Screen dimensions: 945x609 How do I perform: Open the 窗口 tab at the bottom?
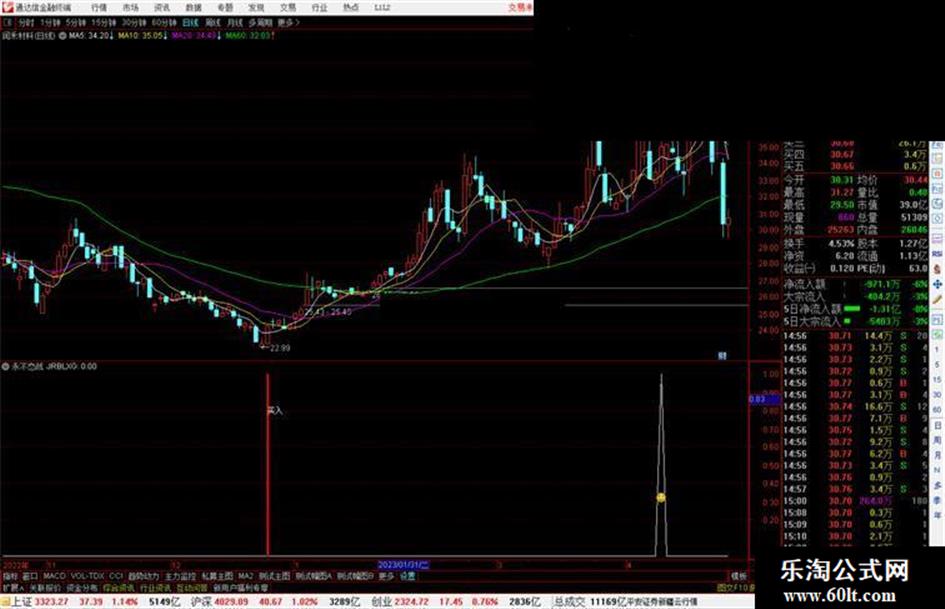tap(30, 576)
